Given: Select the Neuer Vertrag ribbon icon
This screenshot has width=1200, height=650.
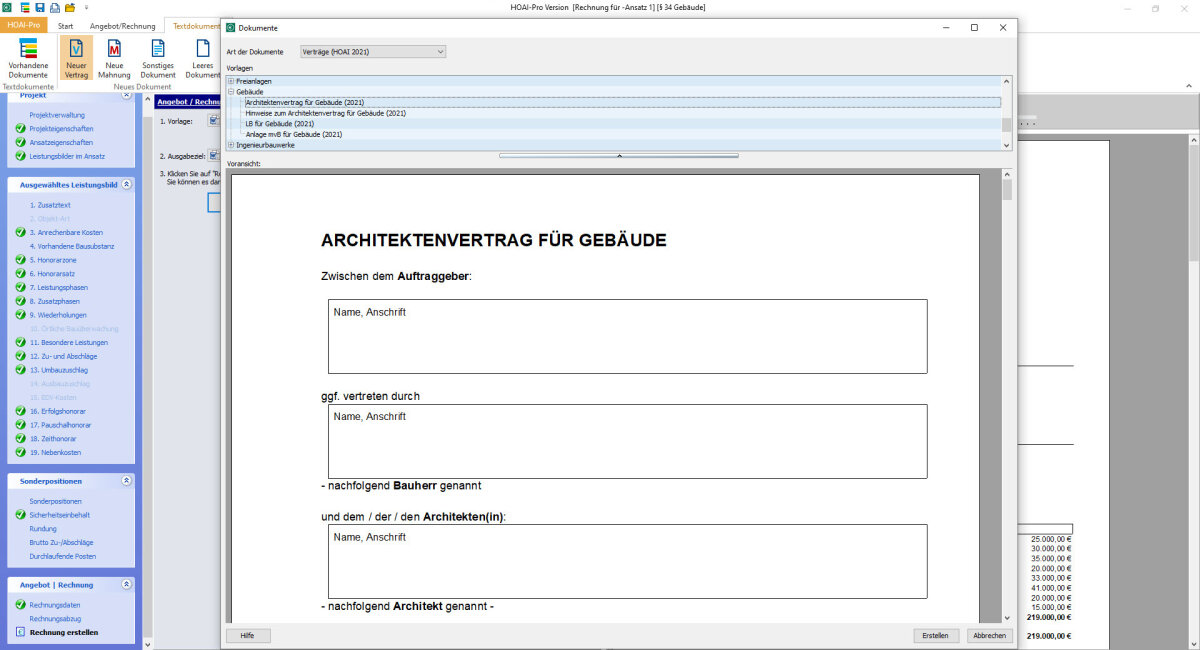Looking at the screenshot, I should coord(76,58).
